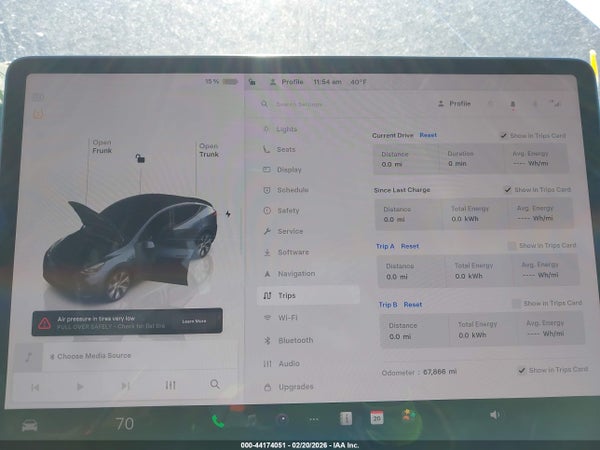
Task: Tap the Open Frunk control
Action: [102, 147]
